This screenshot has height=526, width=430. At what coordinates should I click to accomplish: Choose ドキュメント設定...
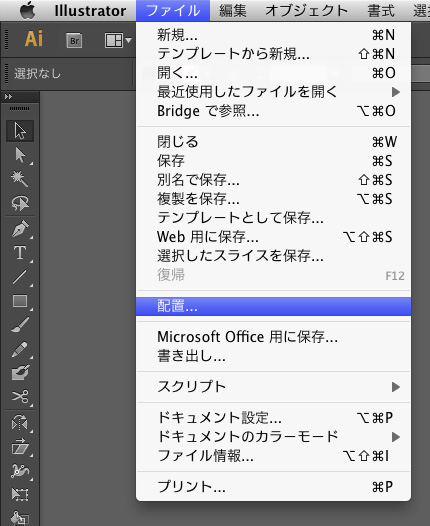[274, 418]
